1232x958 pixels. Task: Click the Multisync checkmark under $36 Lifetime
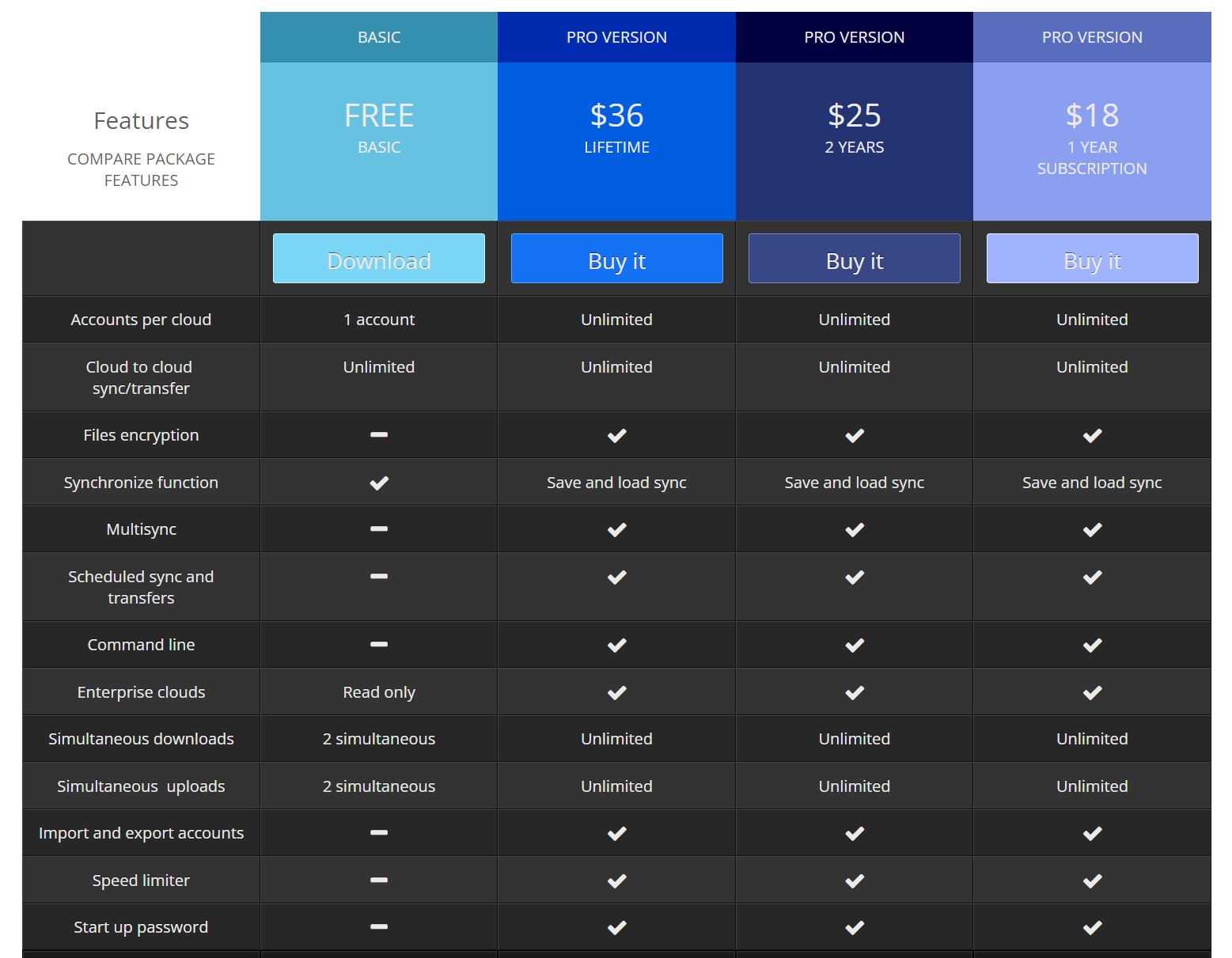click(x=617, y=529)
